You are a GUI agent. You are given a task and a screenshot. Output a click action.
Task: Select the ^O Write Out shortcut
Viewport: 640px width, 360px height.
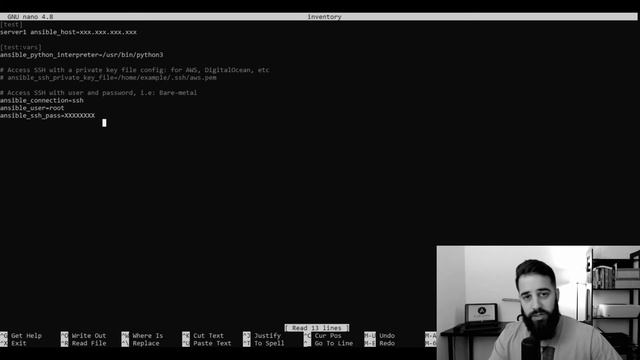coord(84,336)
